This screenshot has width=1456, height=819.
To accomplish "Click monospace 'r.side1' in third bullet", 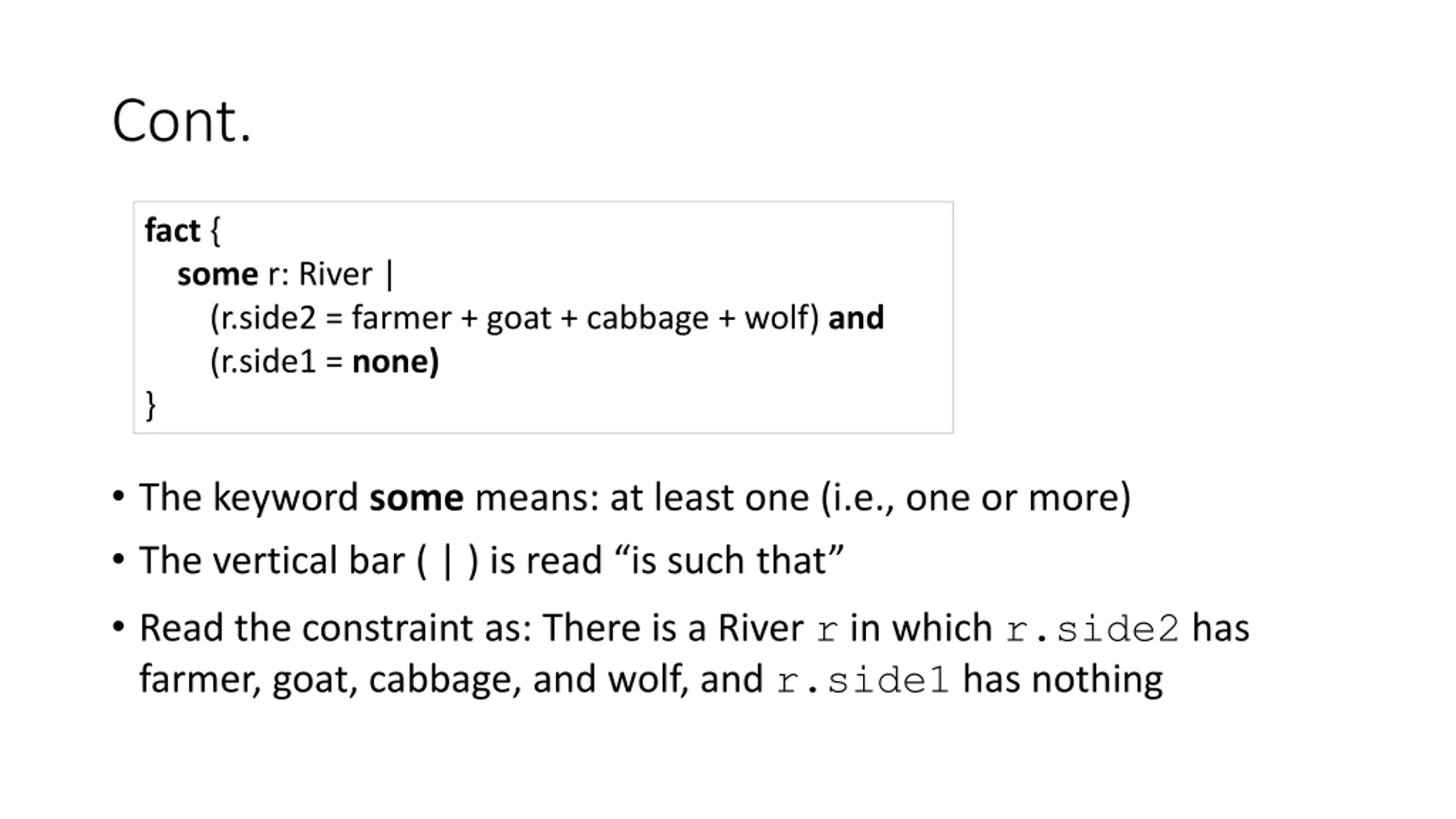I will (x=863, y=681).
